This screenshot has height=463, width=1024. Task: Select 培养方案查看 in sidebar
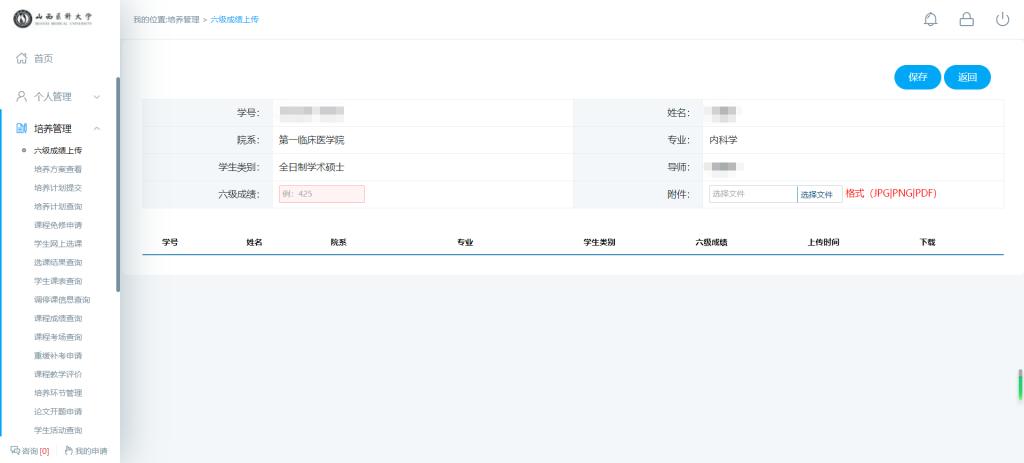[58, 169]
